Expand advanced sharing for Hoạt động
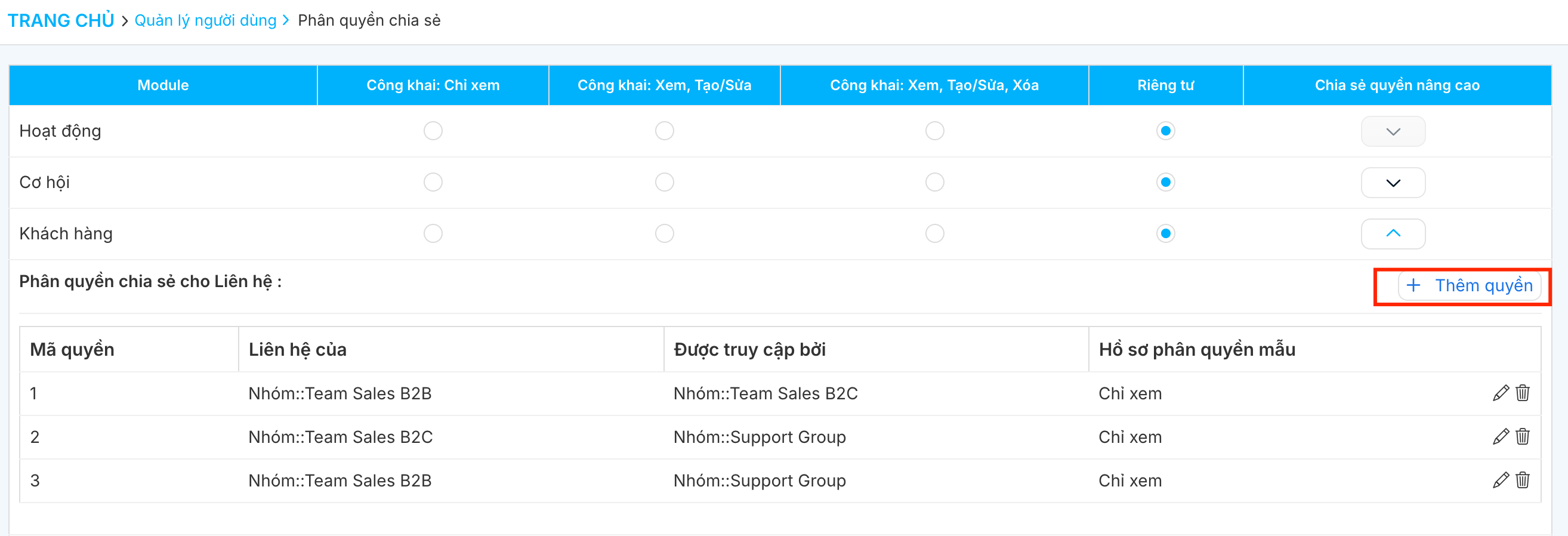Image resolution: width=1568 pixels, height=536 pixels. [x=1393, y=131]
